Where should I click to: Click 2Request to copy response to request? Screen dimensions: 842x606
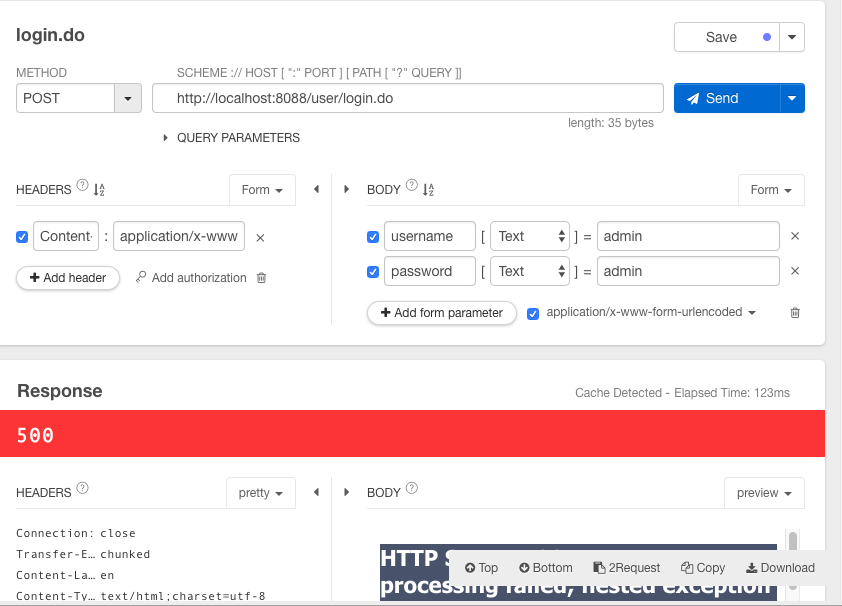click(x=627, y=567)
